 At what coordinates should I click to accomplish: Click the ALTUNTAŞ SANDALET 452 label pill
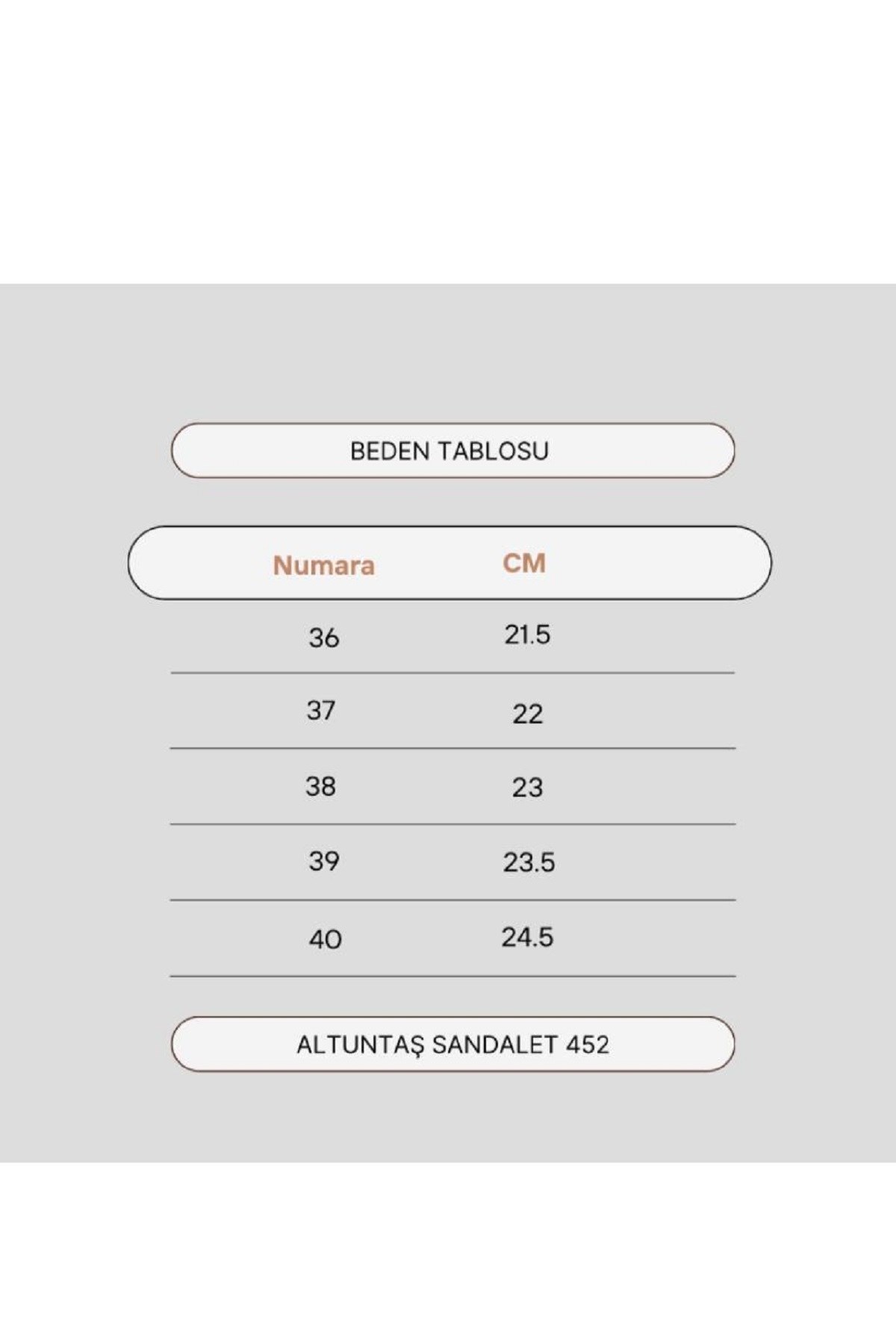452,1044
